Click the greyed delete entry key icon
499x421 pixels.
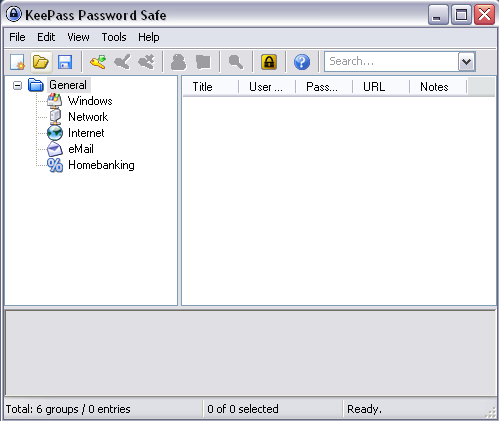[146, 62]
